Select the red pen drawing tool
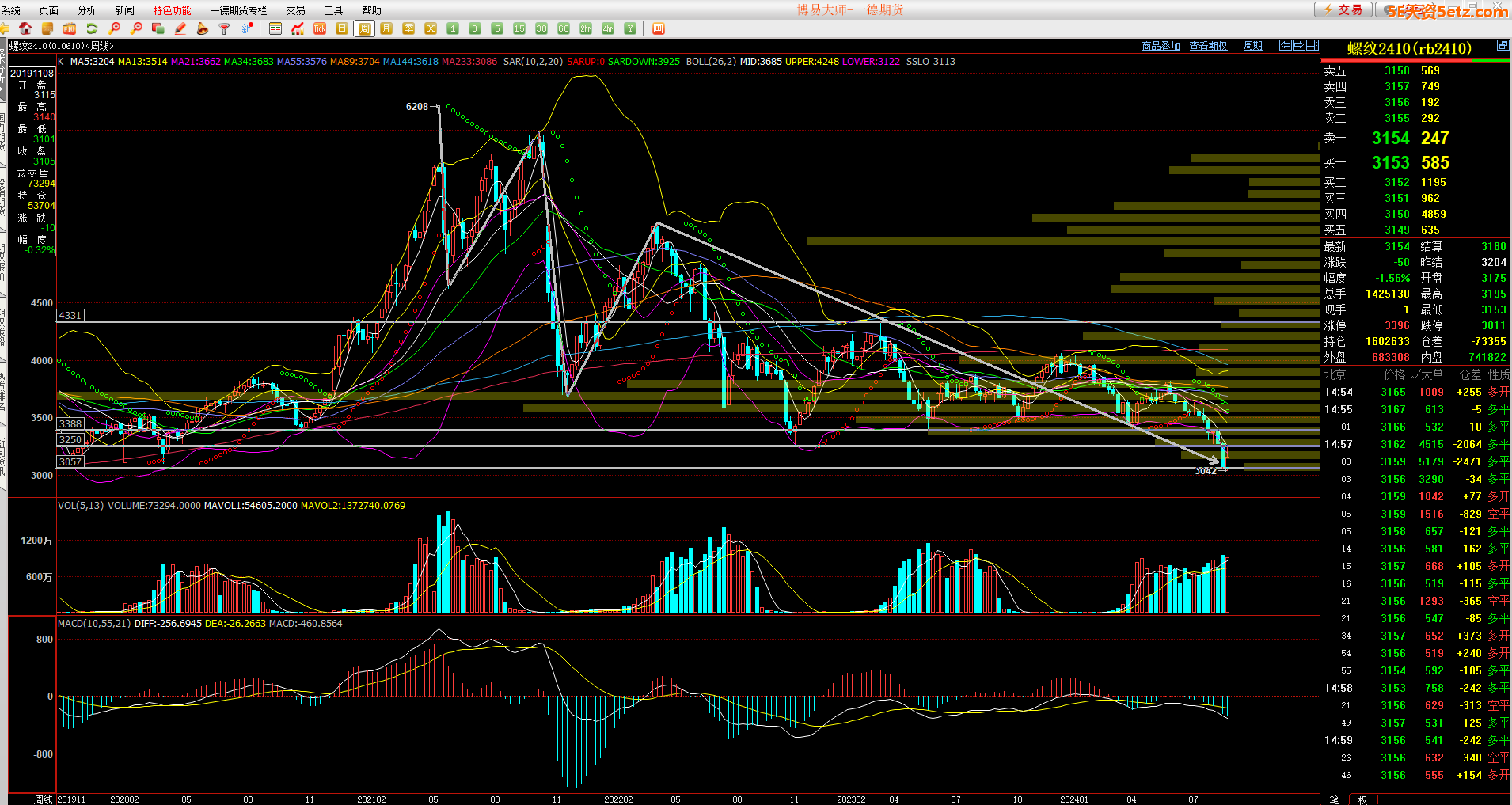Viewport: 1512px width, 805px height. (x=180, y=28)
